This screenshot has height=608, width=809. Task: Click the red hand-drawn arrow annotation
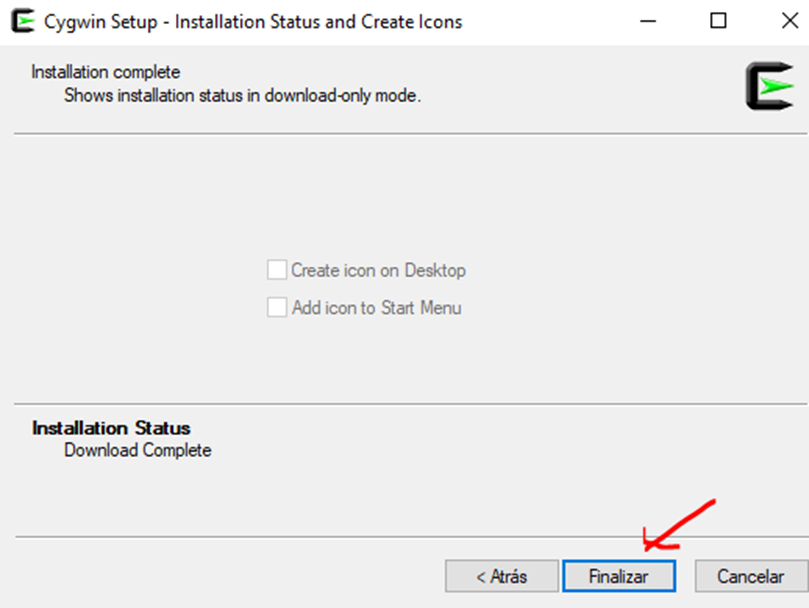pyautogui.click(x=680, y=525)
